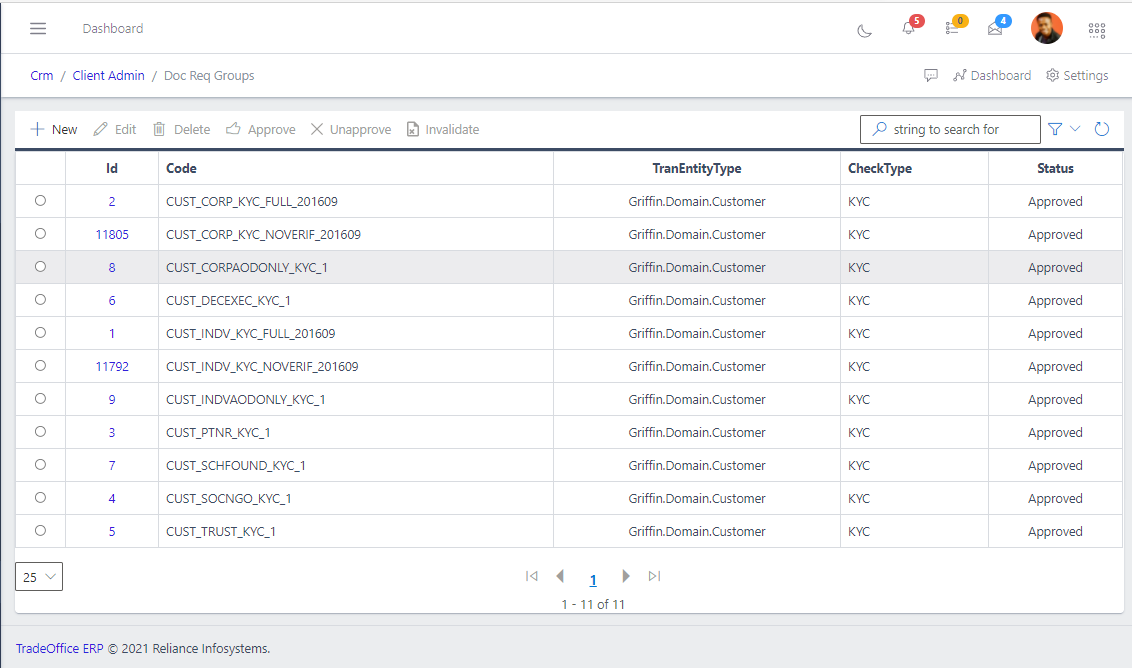Create a record with the New button

click(x=52, y=128)
